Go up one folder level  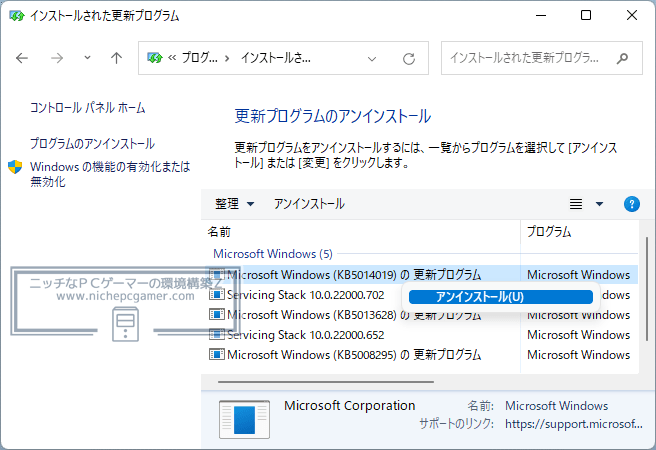pos(116,58)
